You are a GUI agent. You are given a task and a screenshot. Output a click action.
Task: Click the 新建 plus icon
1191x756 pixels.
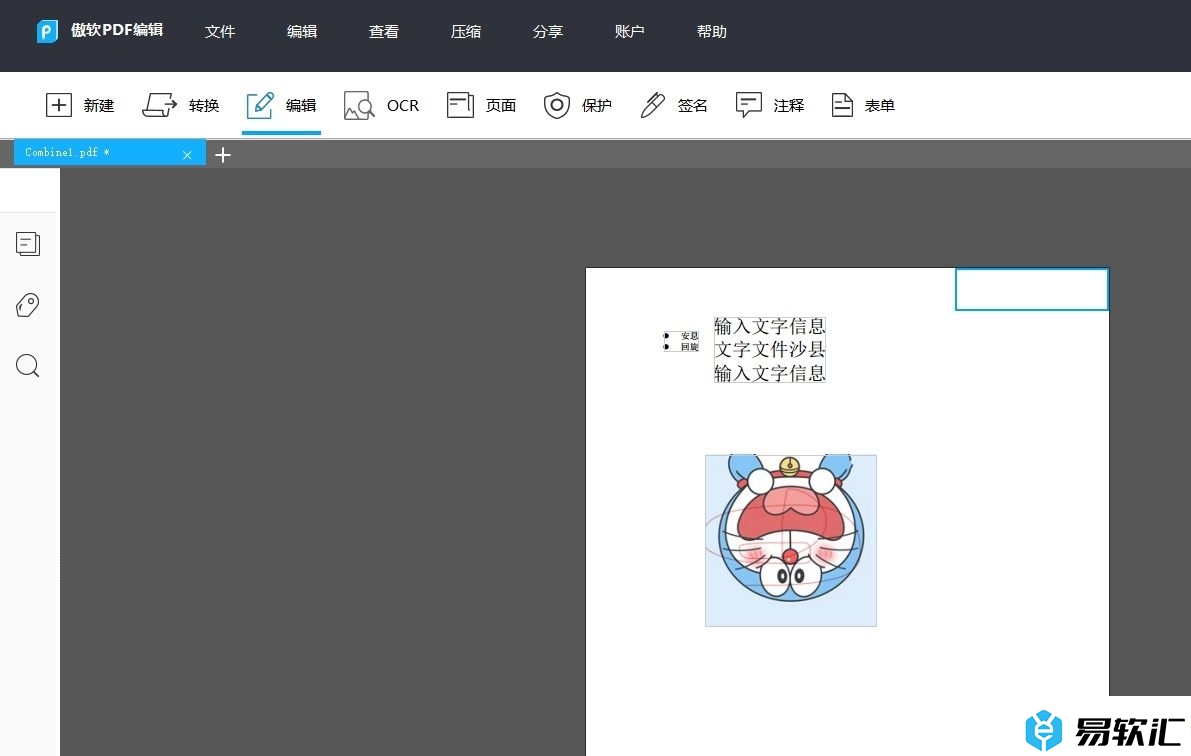click(58, 105)
